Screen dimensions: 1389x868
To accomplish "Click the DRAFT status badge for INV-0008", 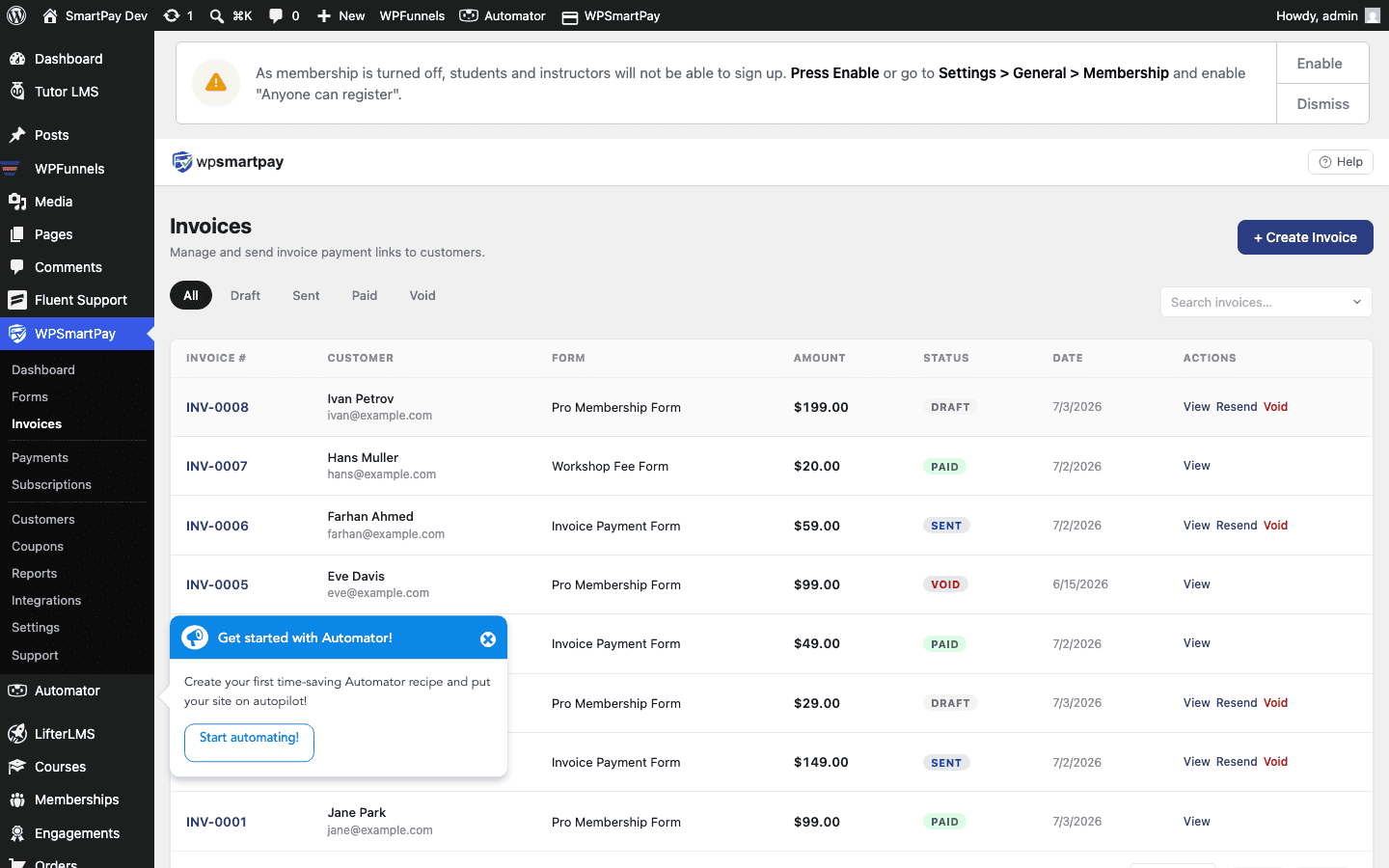I will pos(950,407).
